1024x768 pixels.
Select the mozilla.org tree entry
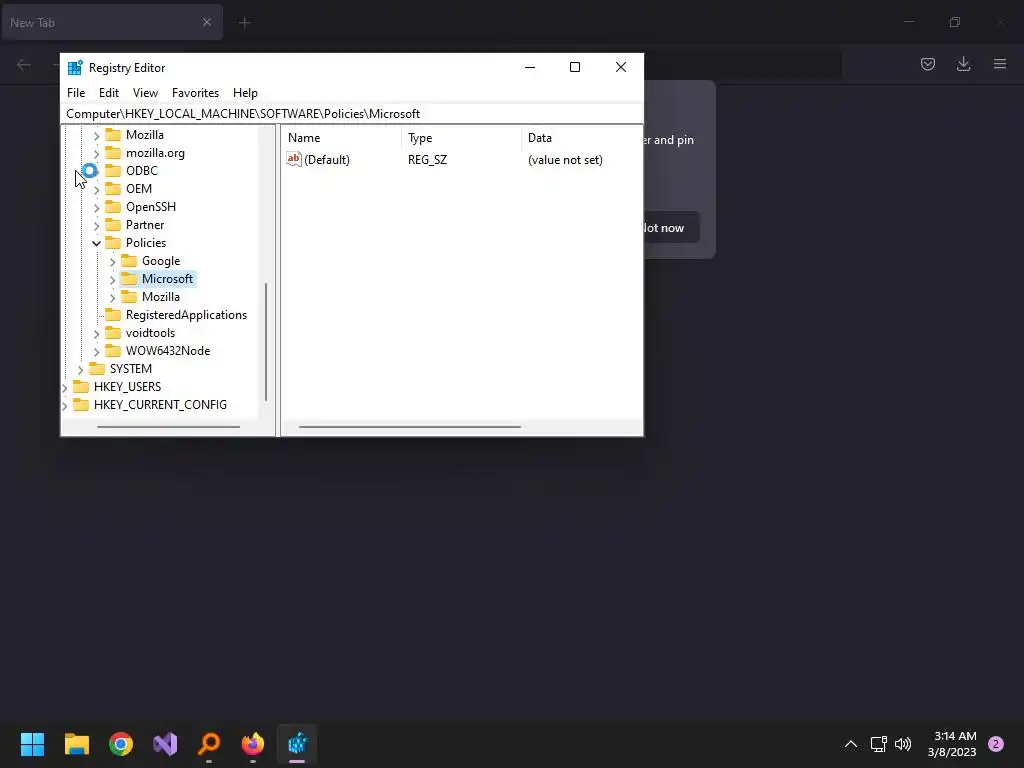(x=155, y=153)
